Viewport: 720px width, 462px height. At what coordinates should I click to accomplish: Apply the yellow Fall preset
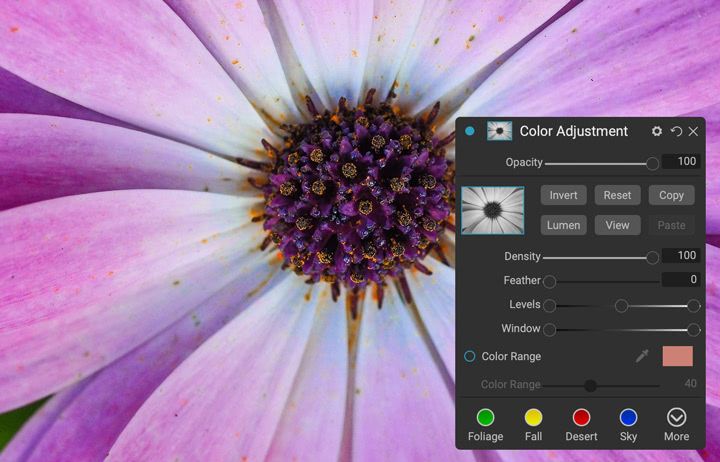pyautogui.click(x=533, y=418)
